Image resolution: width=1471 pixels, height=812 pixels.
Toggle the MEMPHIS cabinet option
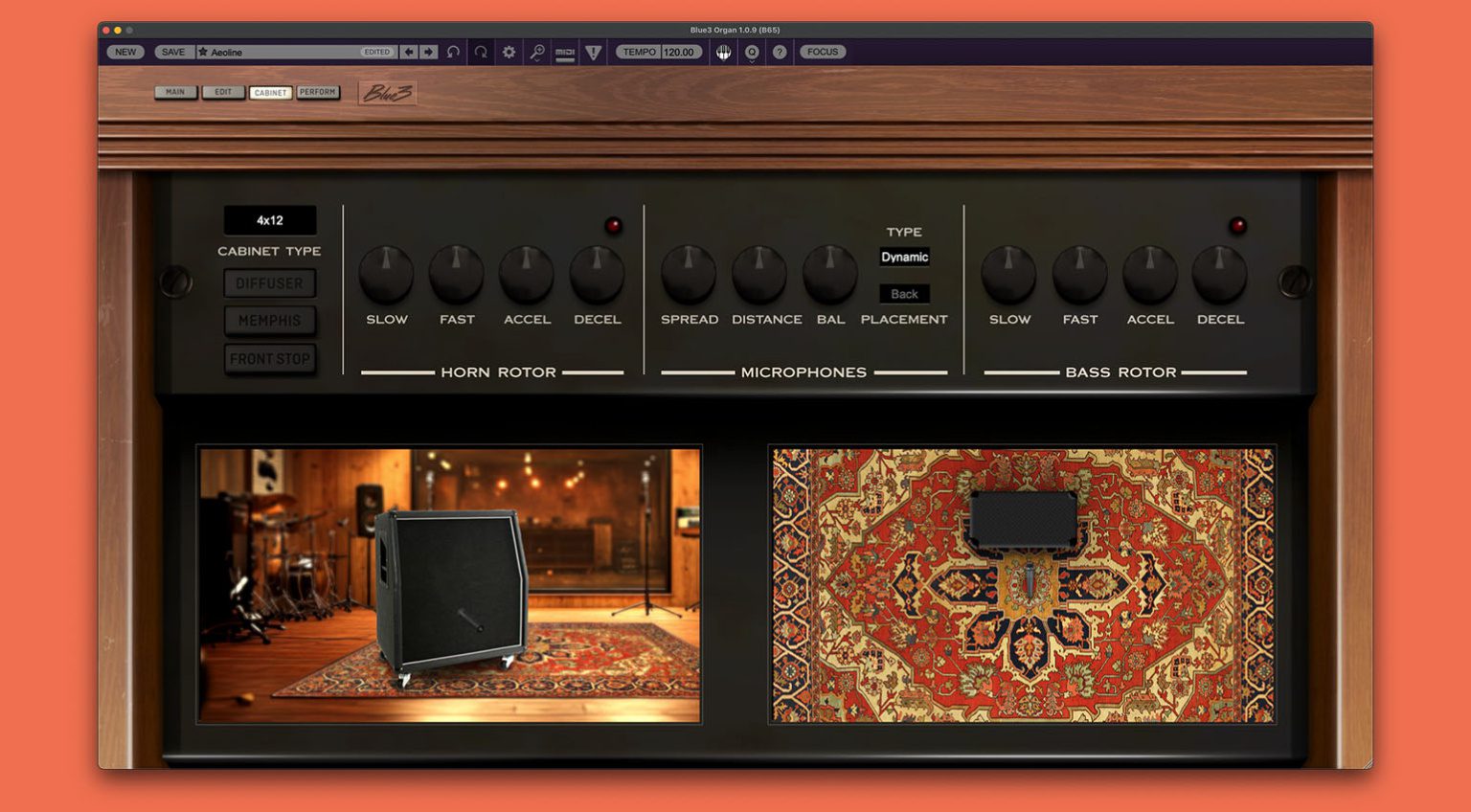[x=270, y=321]
